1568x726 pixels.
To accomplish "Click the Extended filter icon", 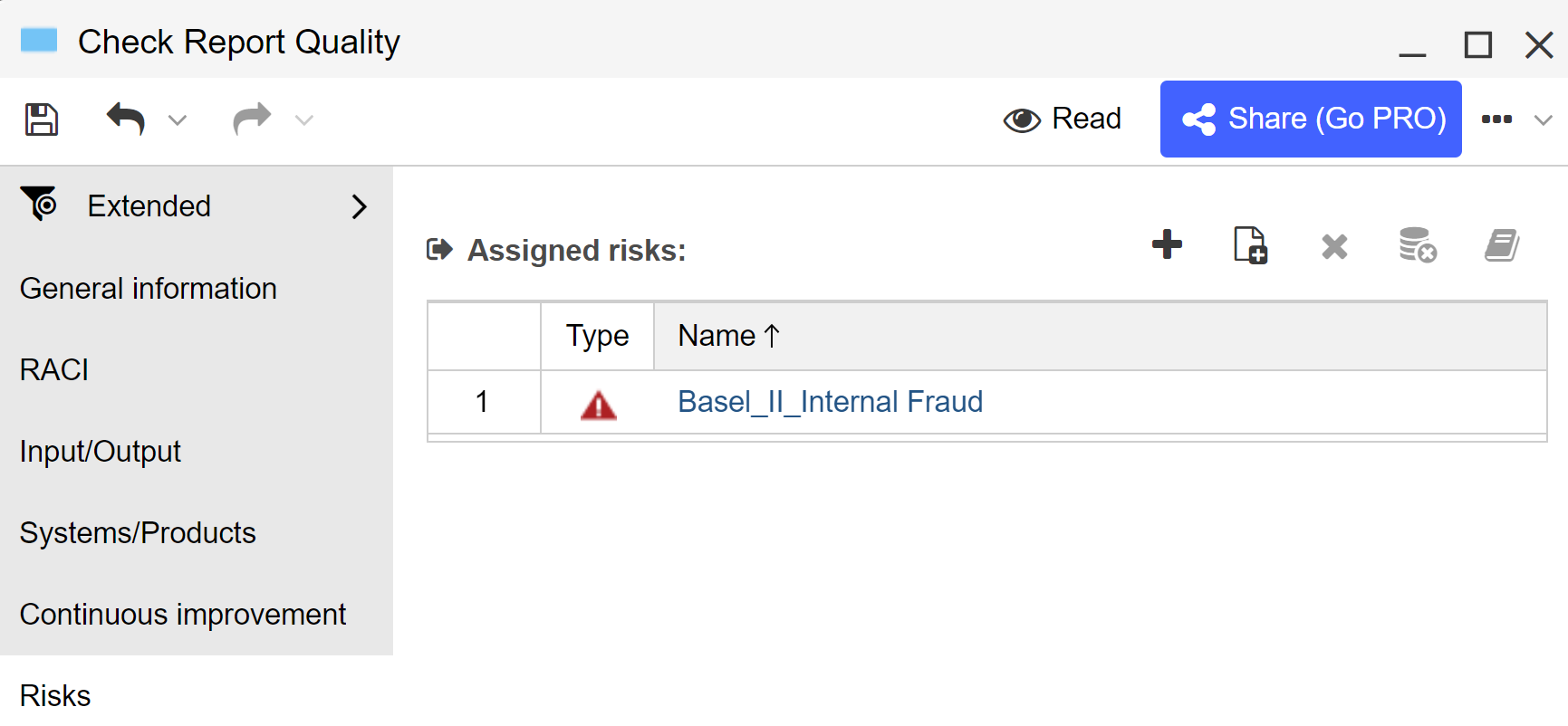I will [x=39, y=204].
